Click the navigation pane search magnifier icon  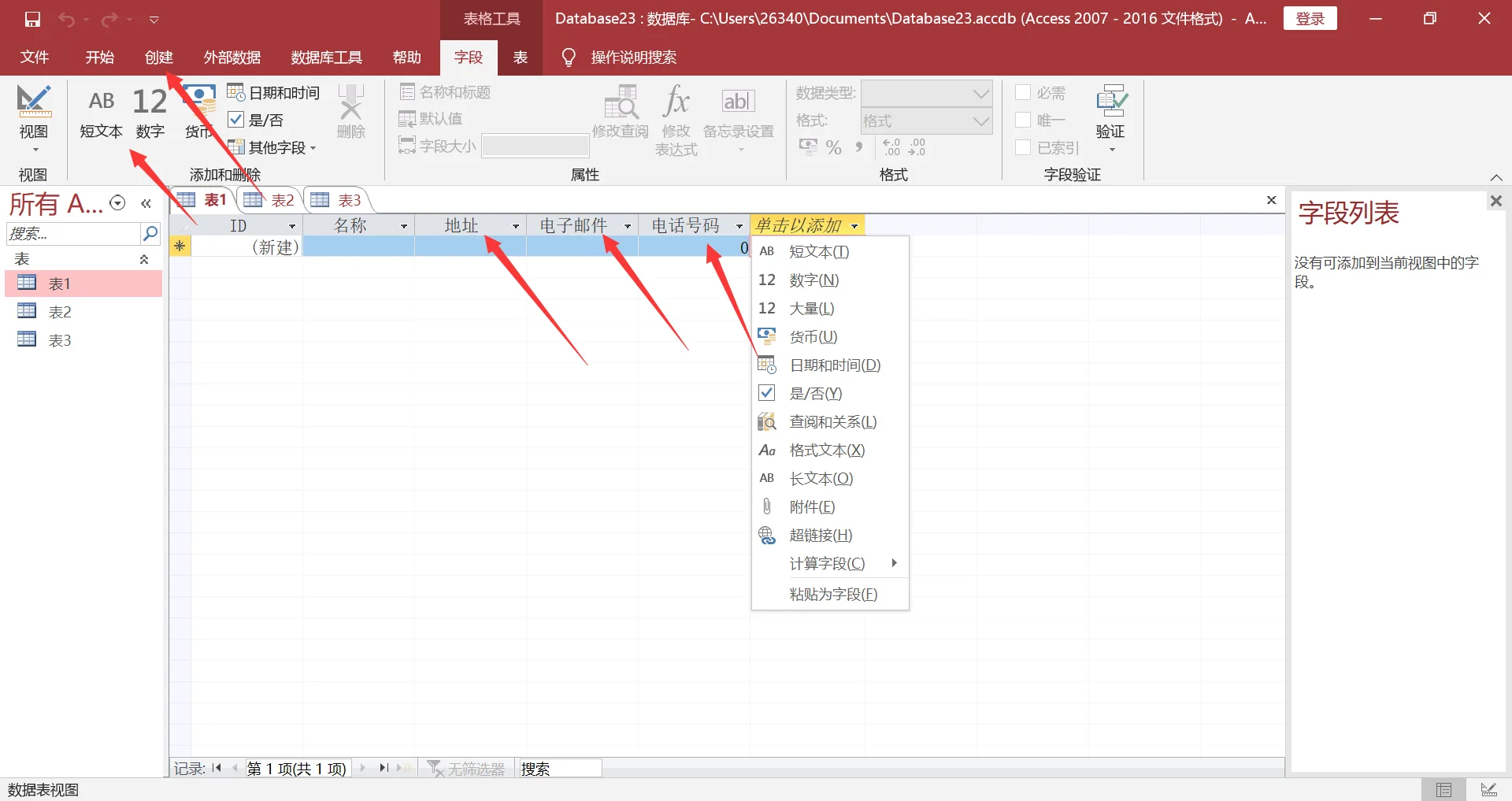pyautogui.click(x=150, y=233)
